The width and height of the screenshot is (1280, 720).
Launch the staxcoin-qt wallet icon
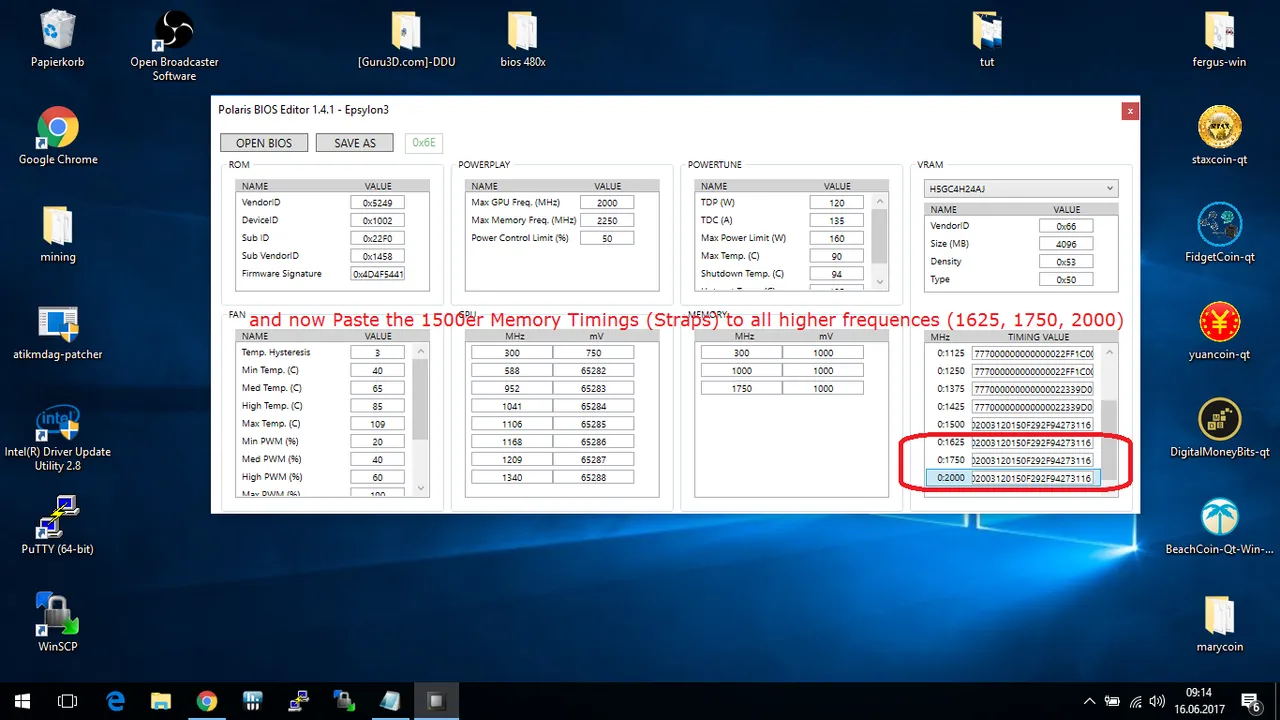[1219, 136]
